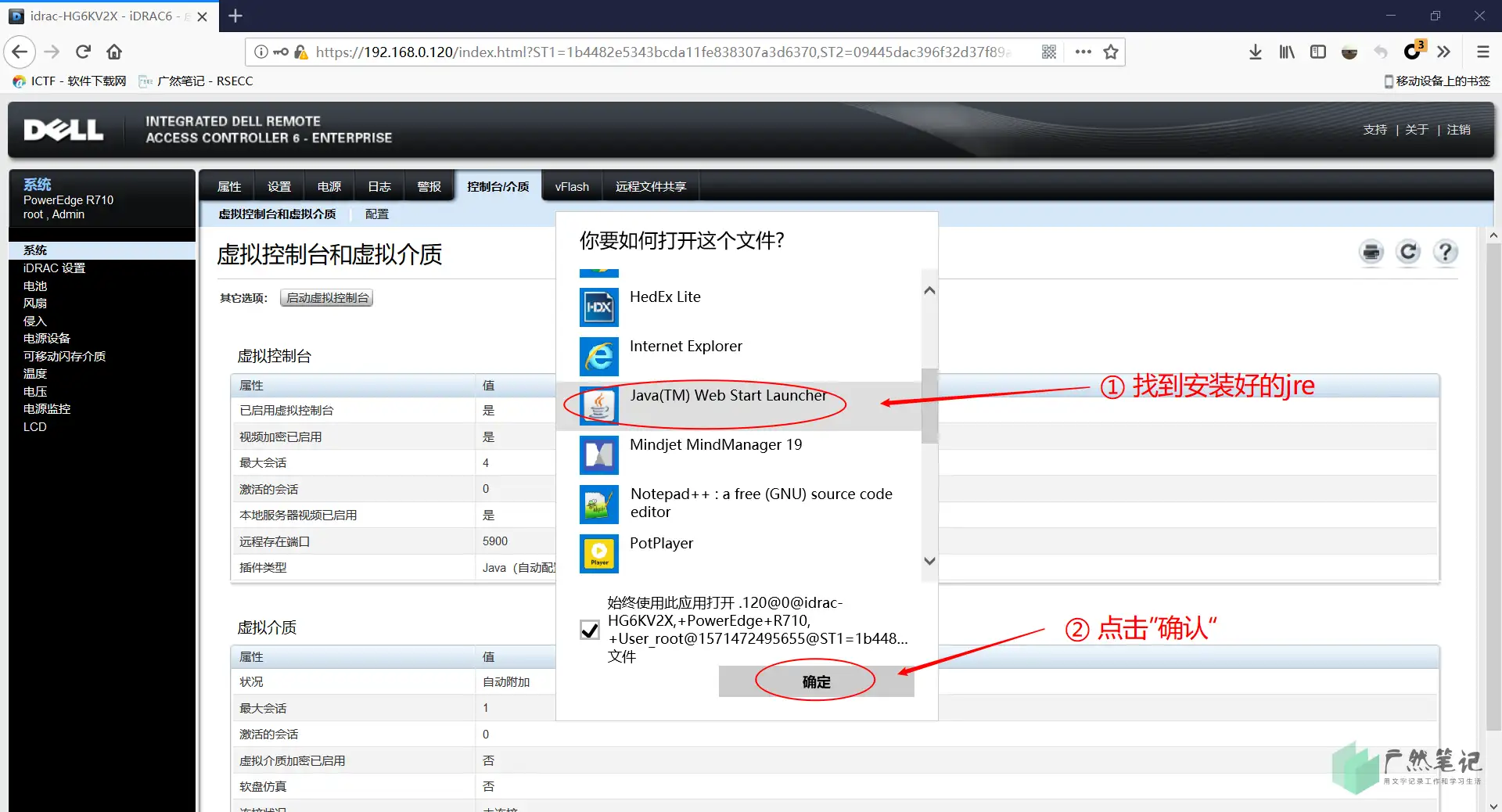Click the Dell logo in the header

(x=64, y=130)
